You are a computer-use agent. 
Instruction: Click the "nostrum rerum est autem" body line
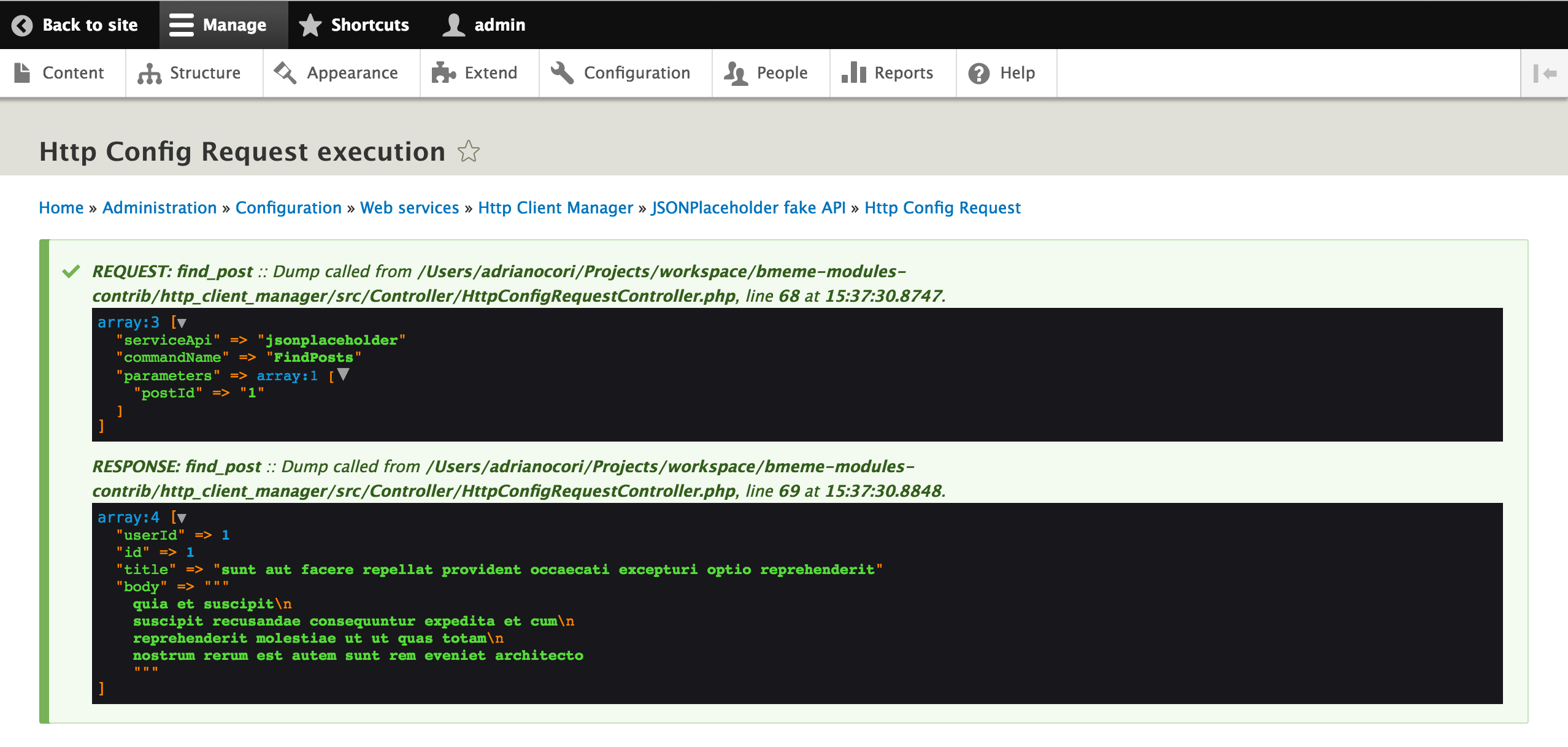tap(358, 656)
